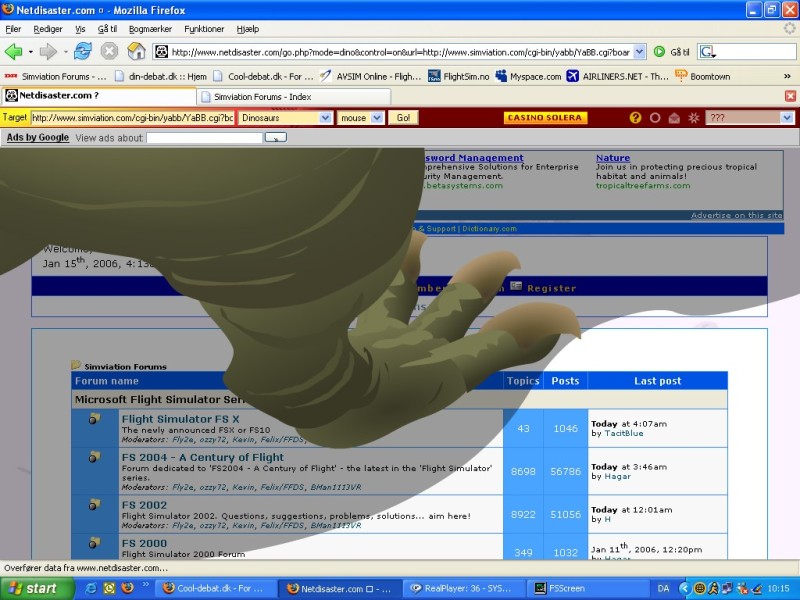Click the Casino Solera banner button
The height and width of the screenshot is (600, 800).
[545, 118]
